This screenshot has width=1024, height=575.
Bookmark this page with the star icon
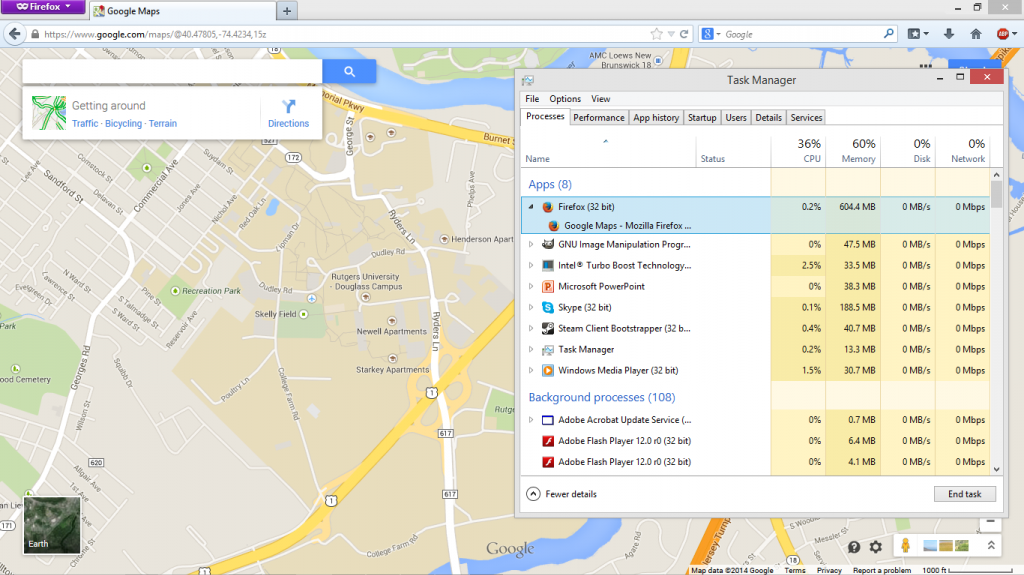coord(656,34)
